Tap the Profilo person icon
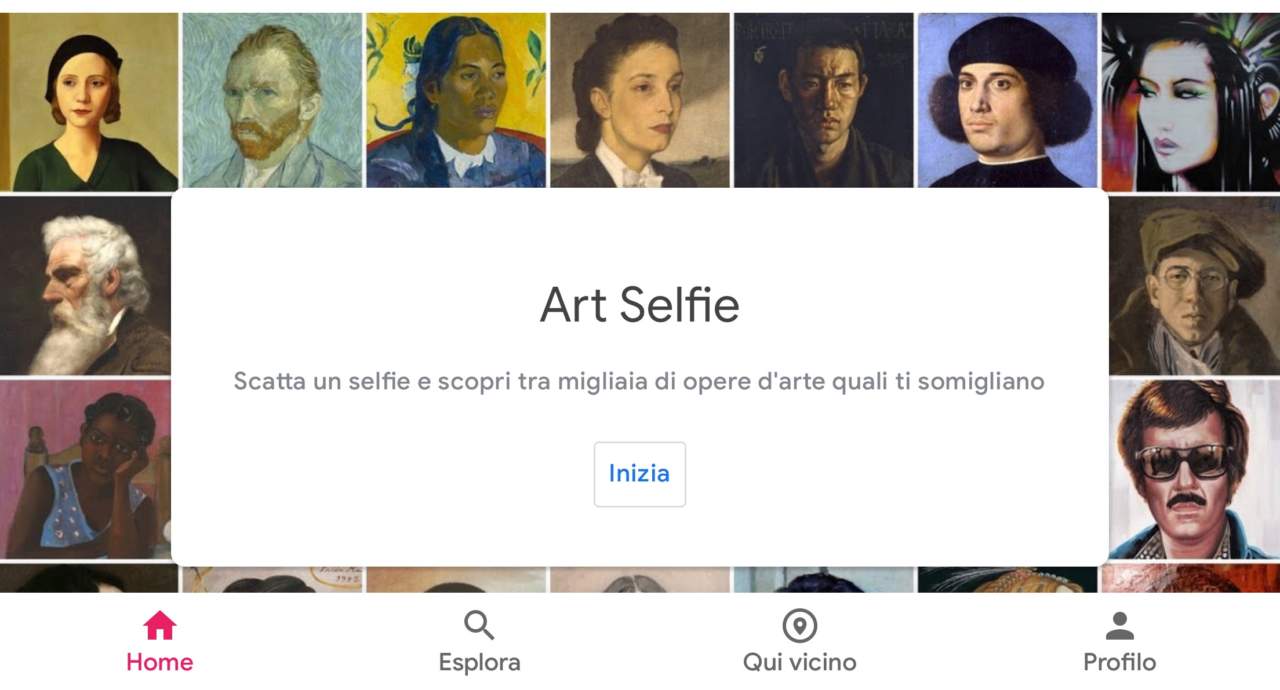Screen dimensions: 1280x690 (1119, 626)
